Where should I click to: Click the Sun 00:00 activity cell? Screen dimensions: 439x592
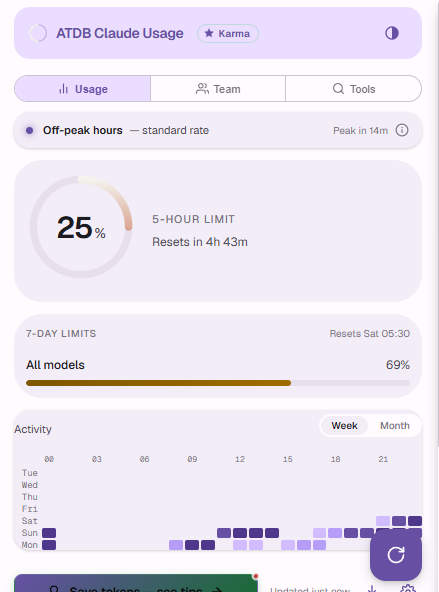pyautogui.click(x=49, y=533)
